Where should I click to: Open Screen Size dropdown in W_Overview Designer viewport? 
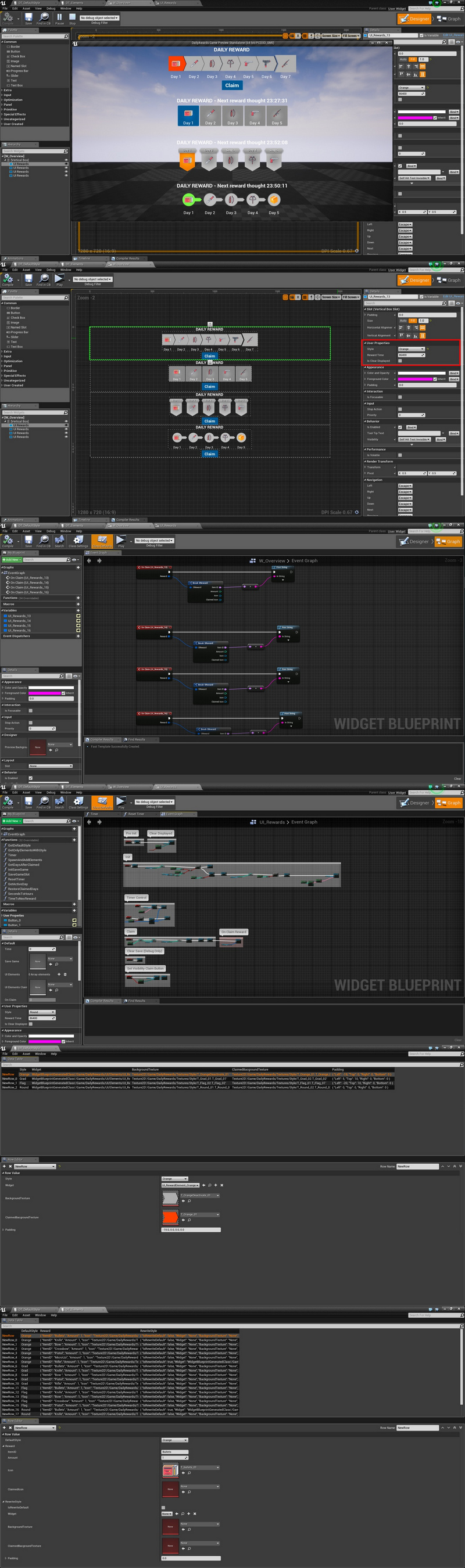(x=331, y=297)
